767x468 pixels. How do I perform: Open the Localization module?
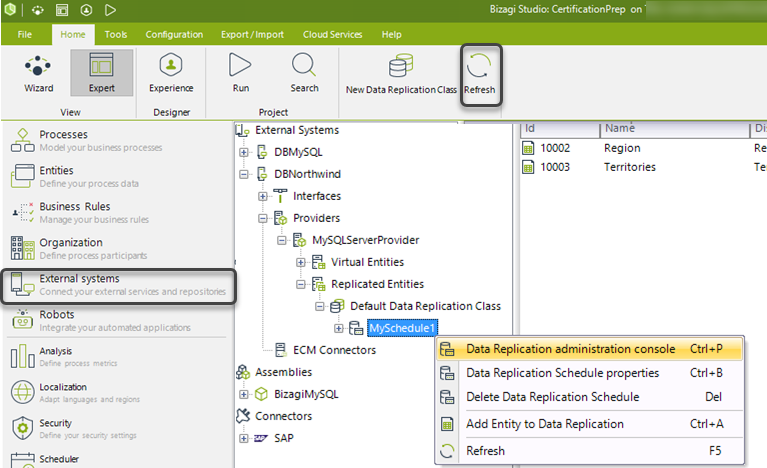(x=117, y=393)
